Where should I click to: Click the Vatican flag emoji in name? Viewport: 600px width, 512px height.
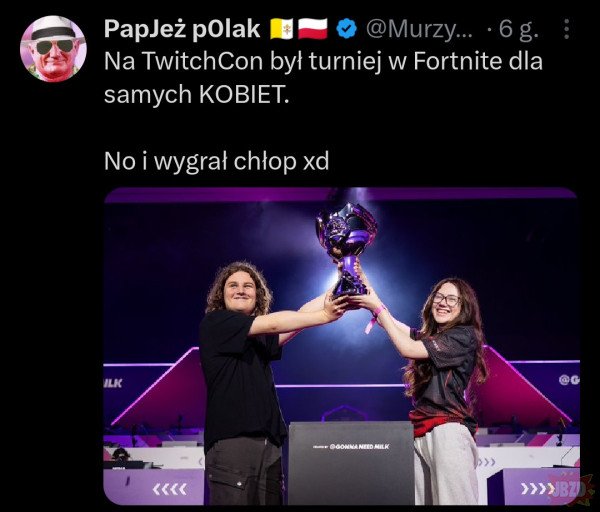tap(282, 29)
